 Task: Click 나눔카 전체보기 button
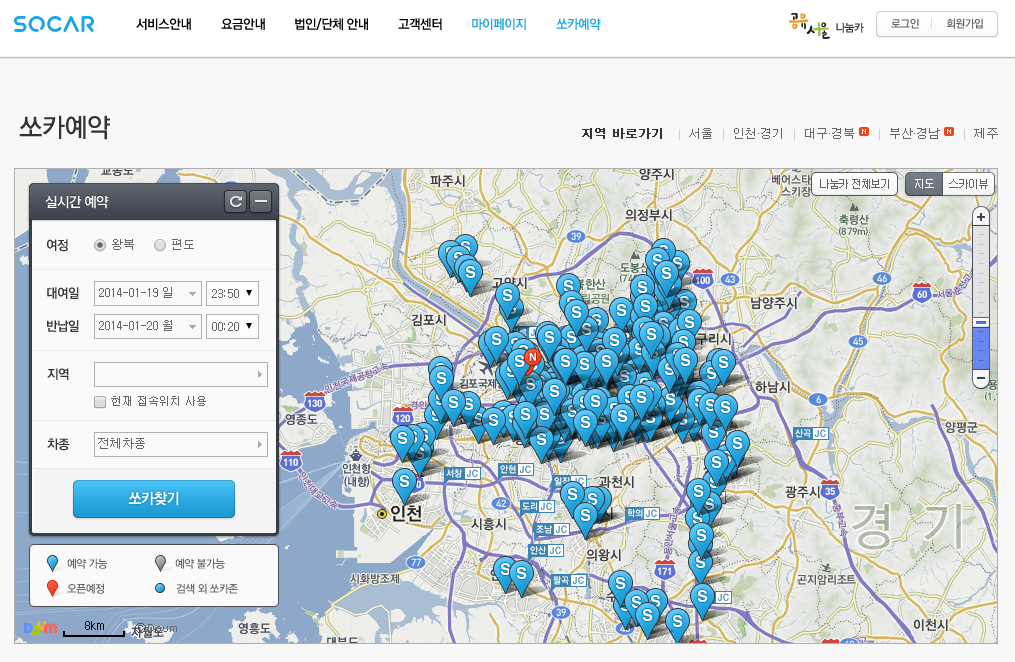(854, 184)
